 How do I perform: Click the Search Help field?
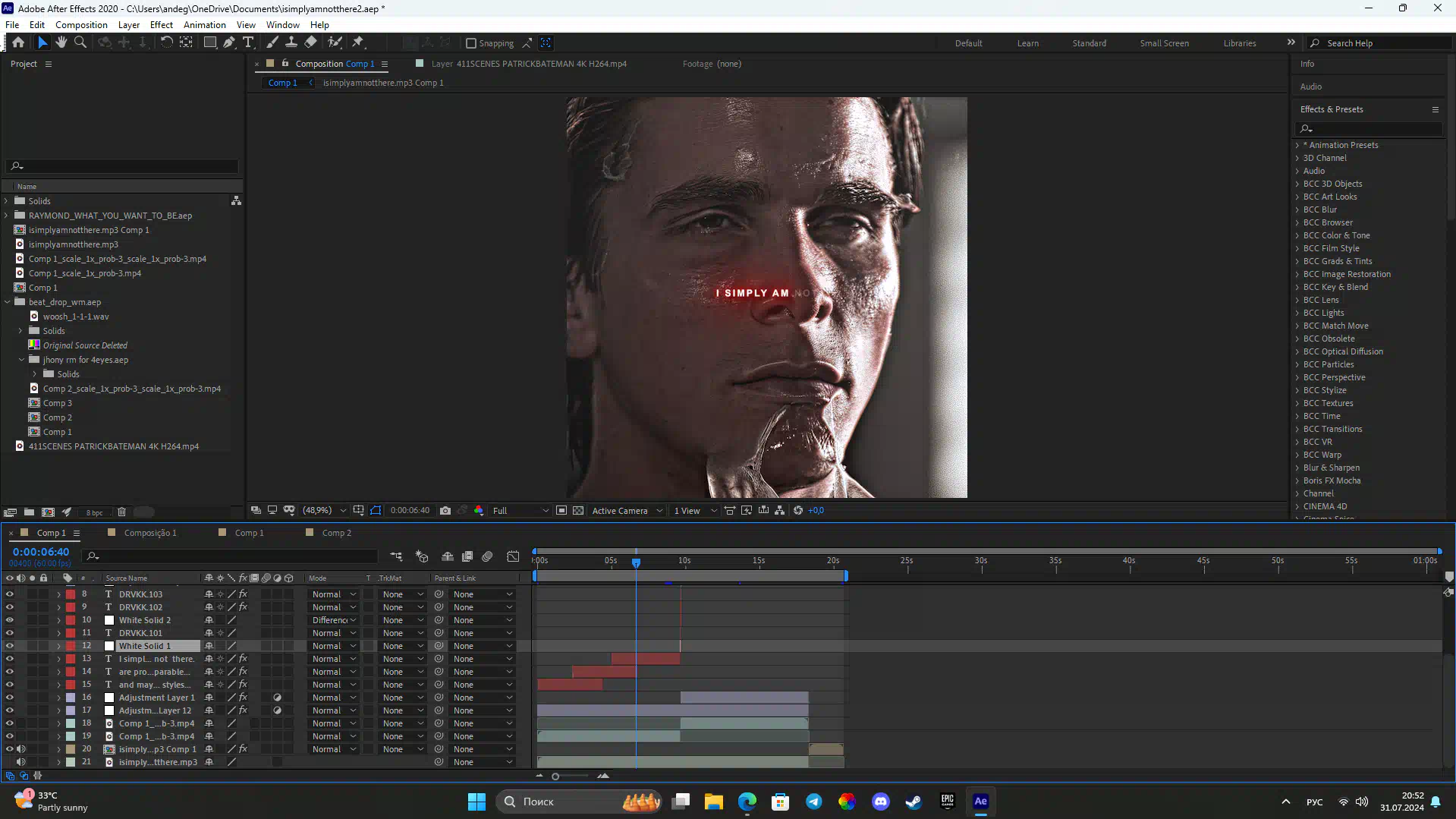pos(1379,43)
